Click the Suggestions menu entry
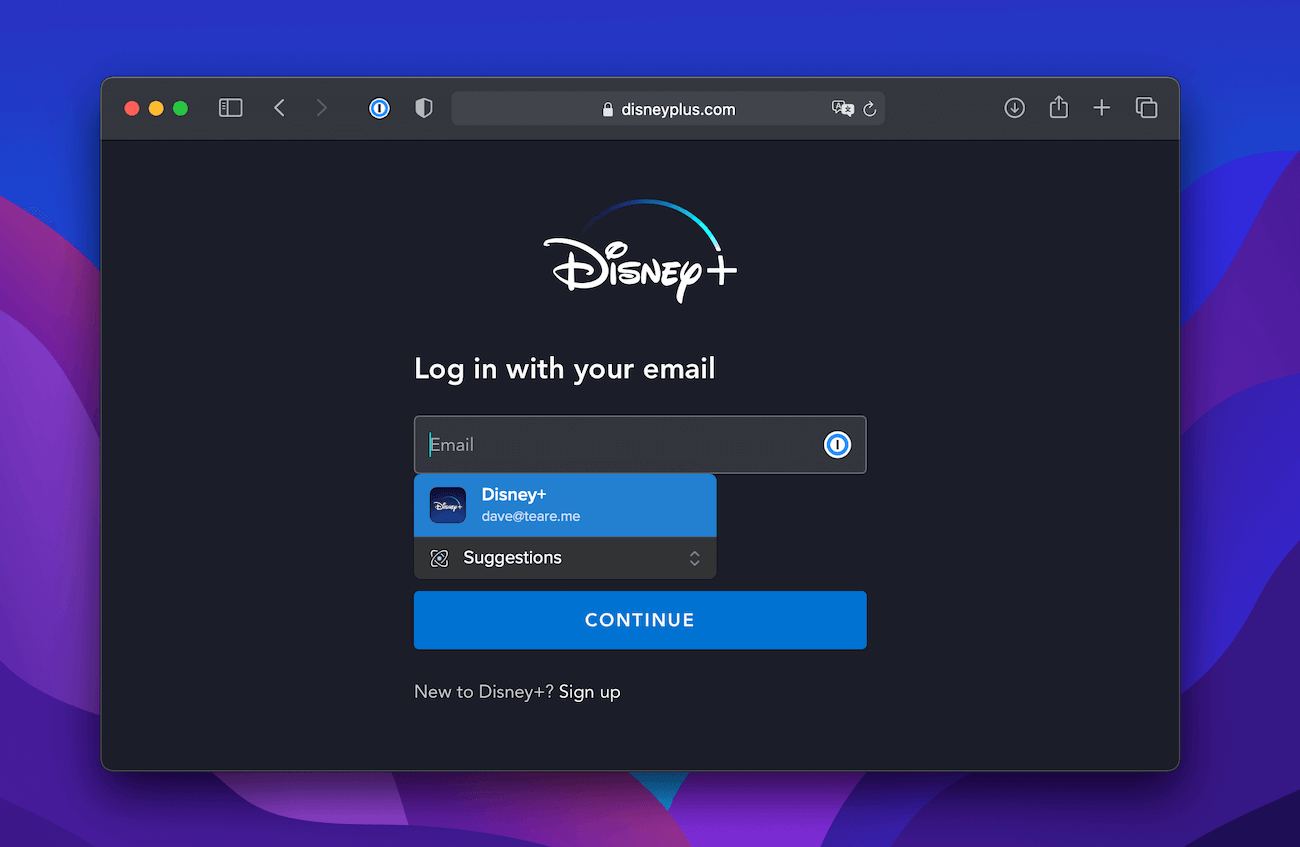 tap(512, 558)
